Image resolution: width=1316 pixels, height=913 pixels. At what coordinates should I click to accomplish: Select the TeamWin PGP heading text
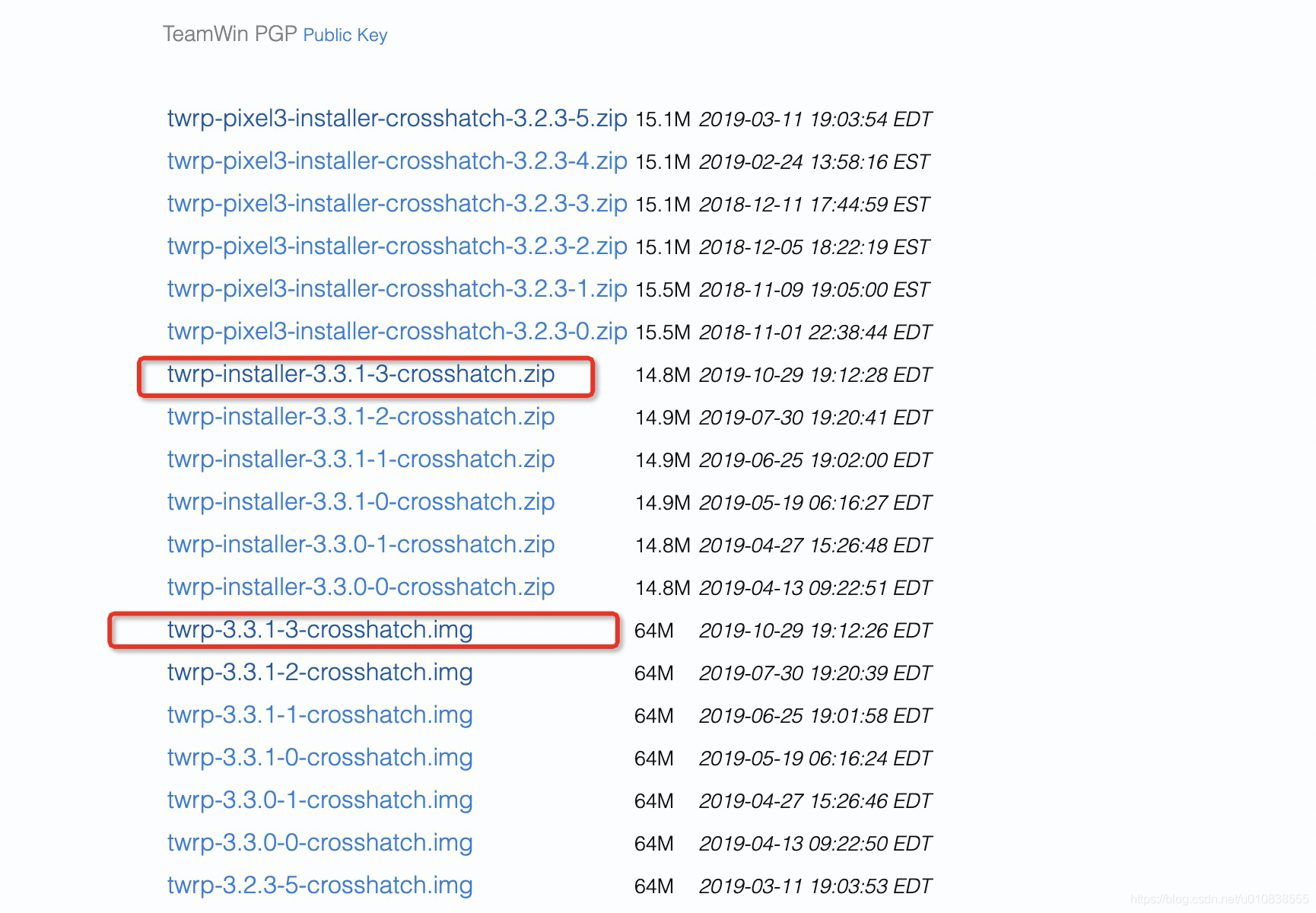(229, 34)
